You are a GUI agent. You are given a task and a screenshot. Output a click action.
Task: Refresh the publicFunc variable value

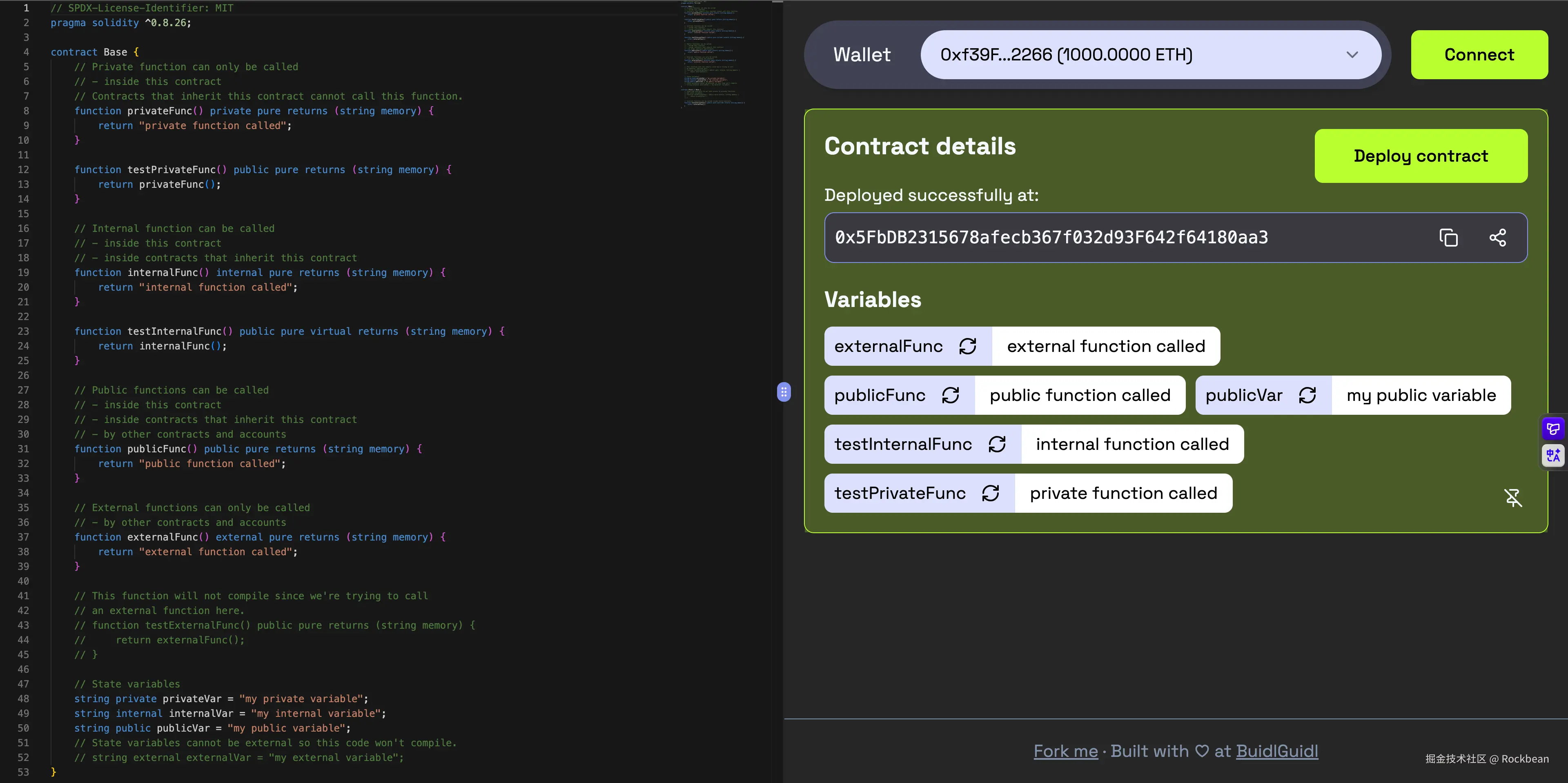[951, 395]
